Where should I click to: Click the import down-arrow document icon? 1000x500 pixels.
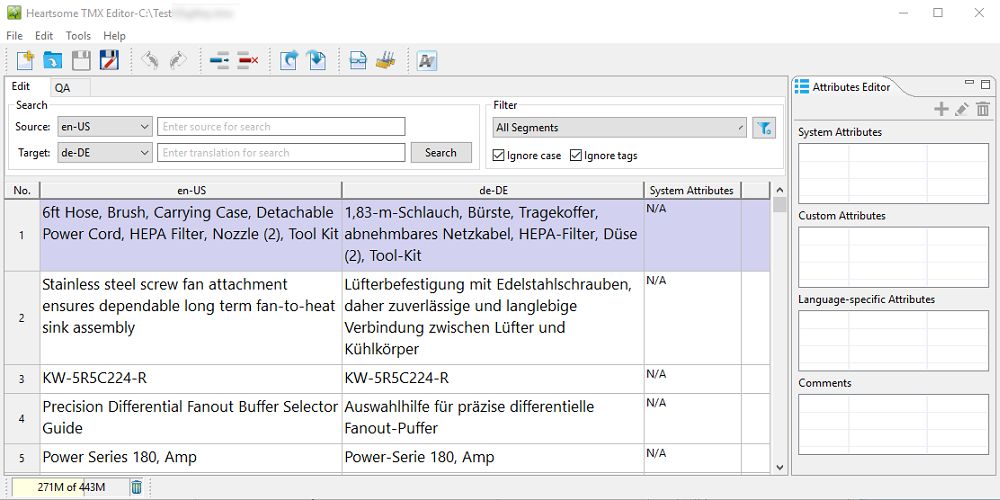(316, 61)
